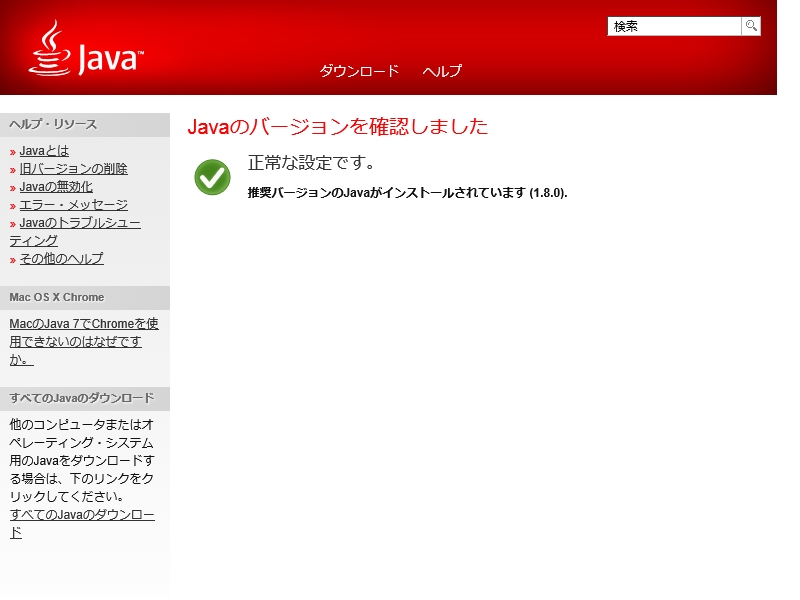The height and width of the screenshot is (600, 800).
Task: Open the エラー・メッセージ link
Action: tap(73, 205)
